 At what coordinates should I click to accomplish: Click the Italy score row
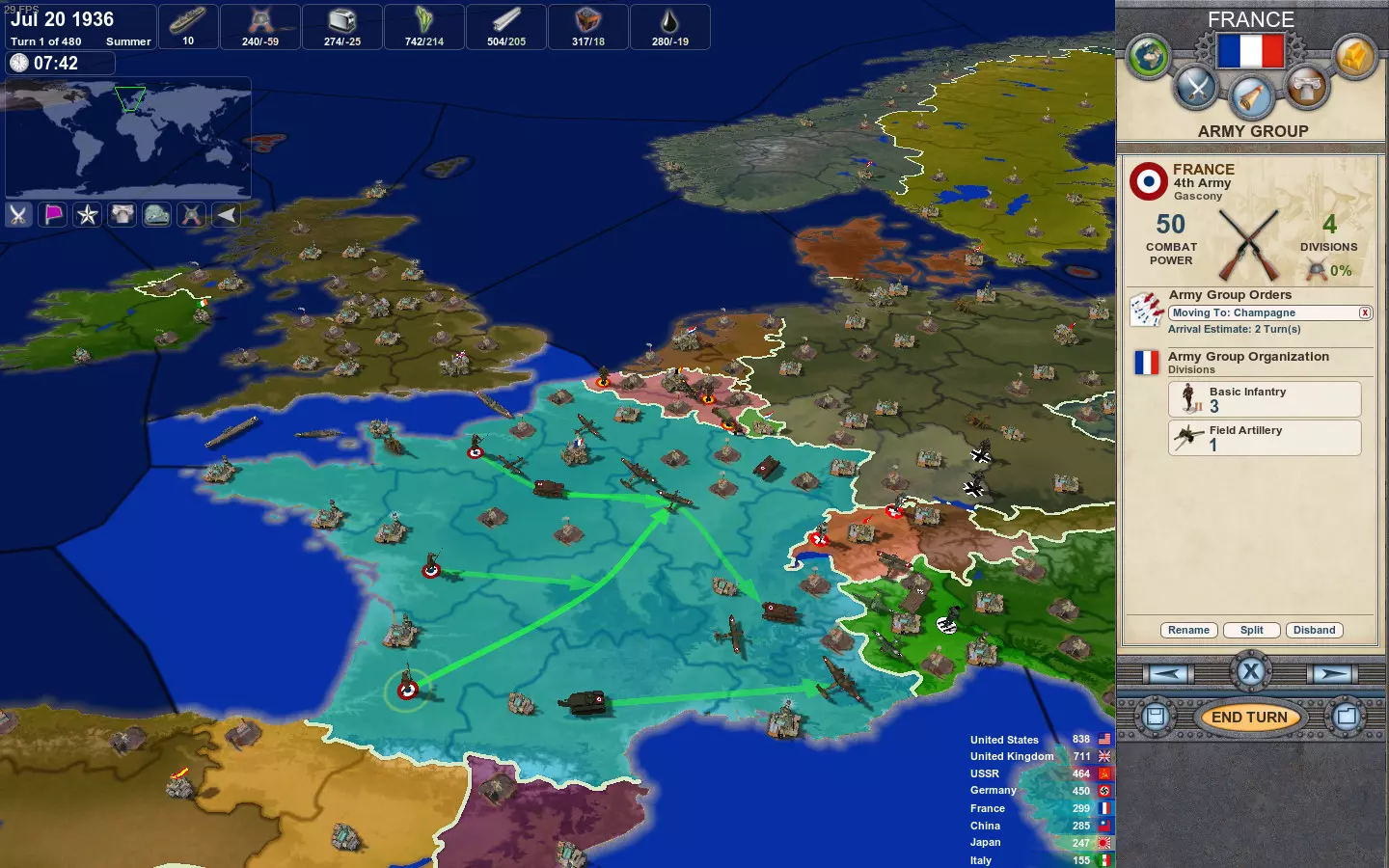1040,860
